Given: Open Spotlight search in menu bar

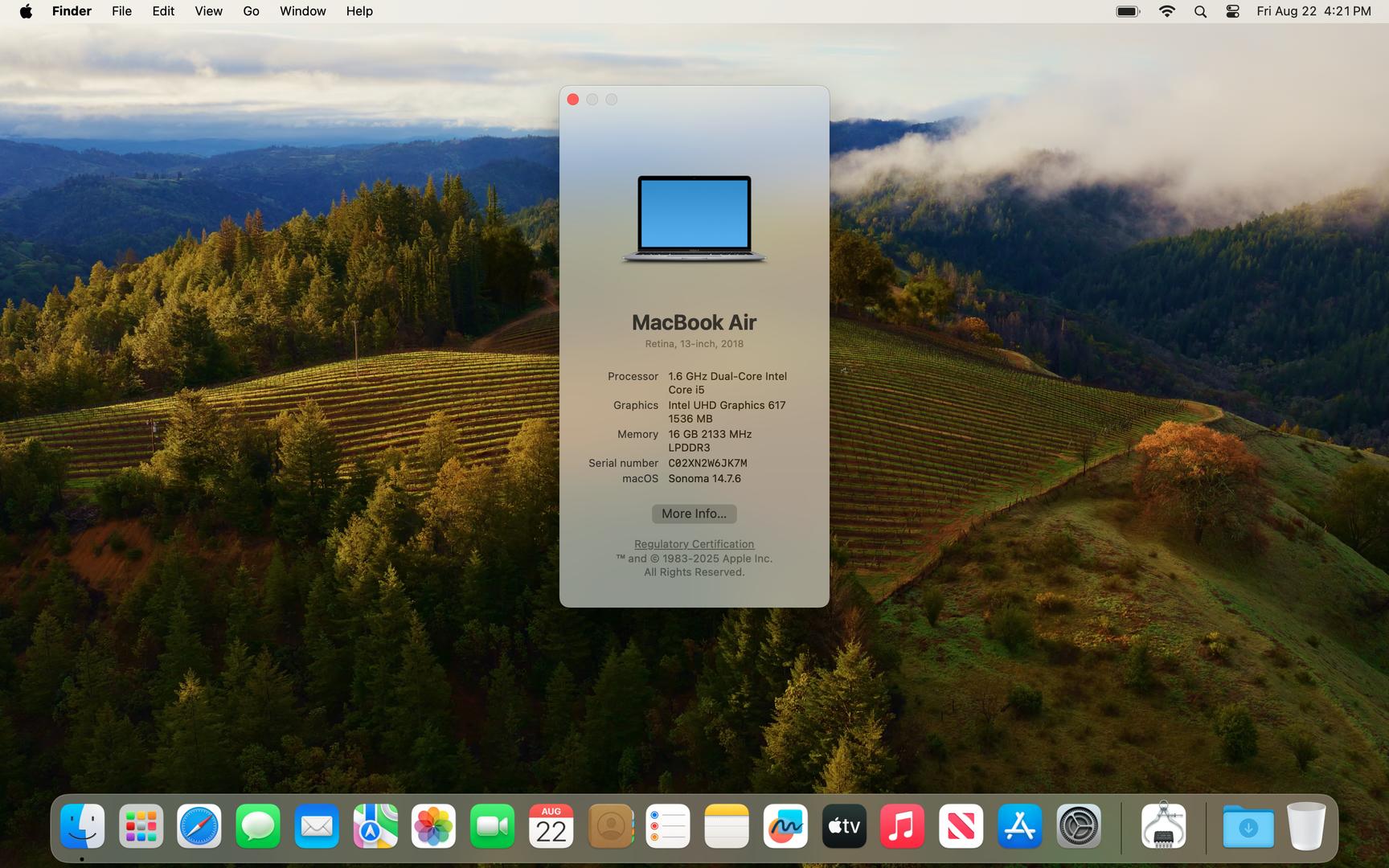Looking at the screenshot, I should tap(1200, 11).
